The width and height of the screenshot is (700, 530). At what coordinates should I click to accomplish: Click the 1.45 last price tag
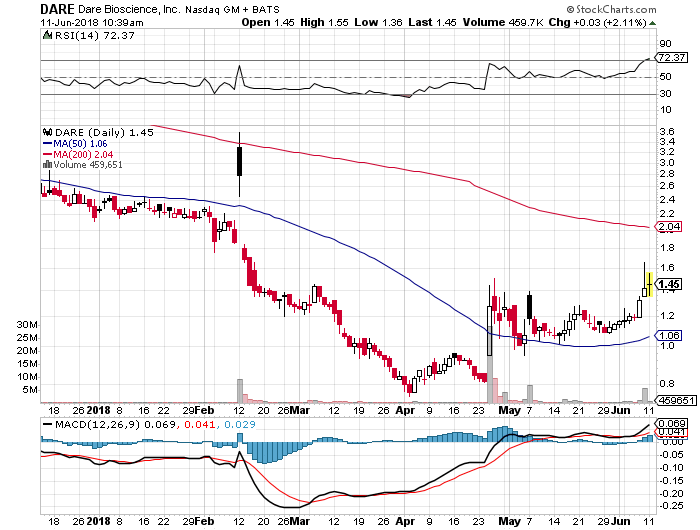(x=668, y=284)
